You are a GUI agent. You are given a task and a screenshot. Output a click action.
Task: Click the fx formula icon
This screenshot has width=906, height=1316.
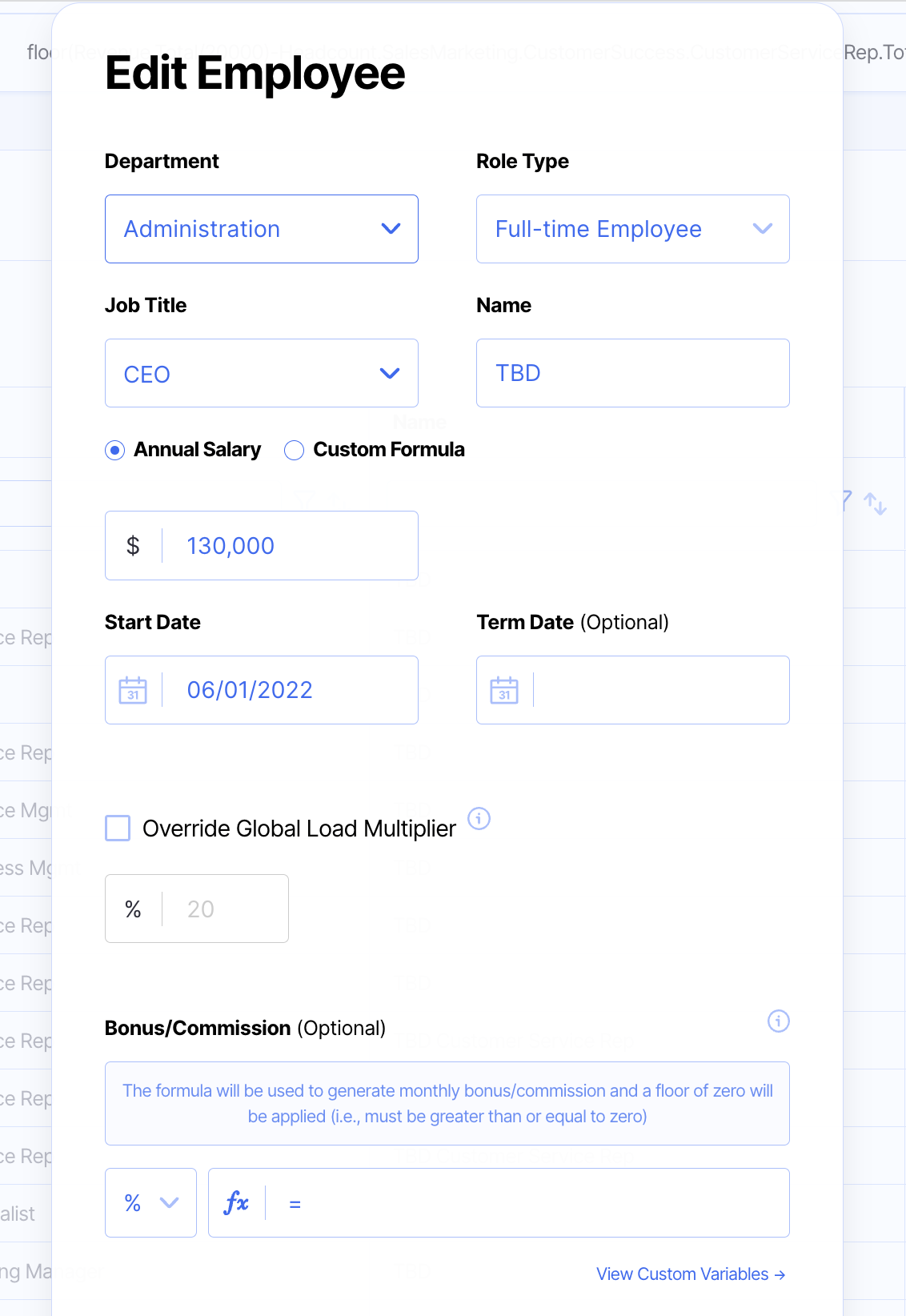coord(237,1202)
